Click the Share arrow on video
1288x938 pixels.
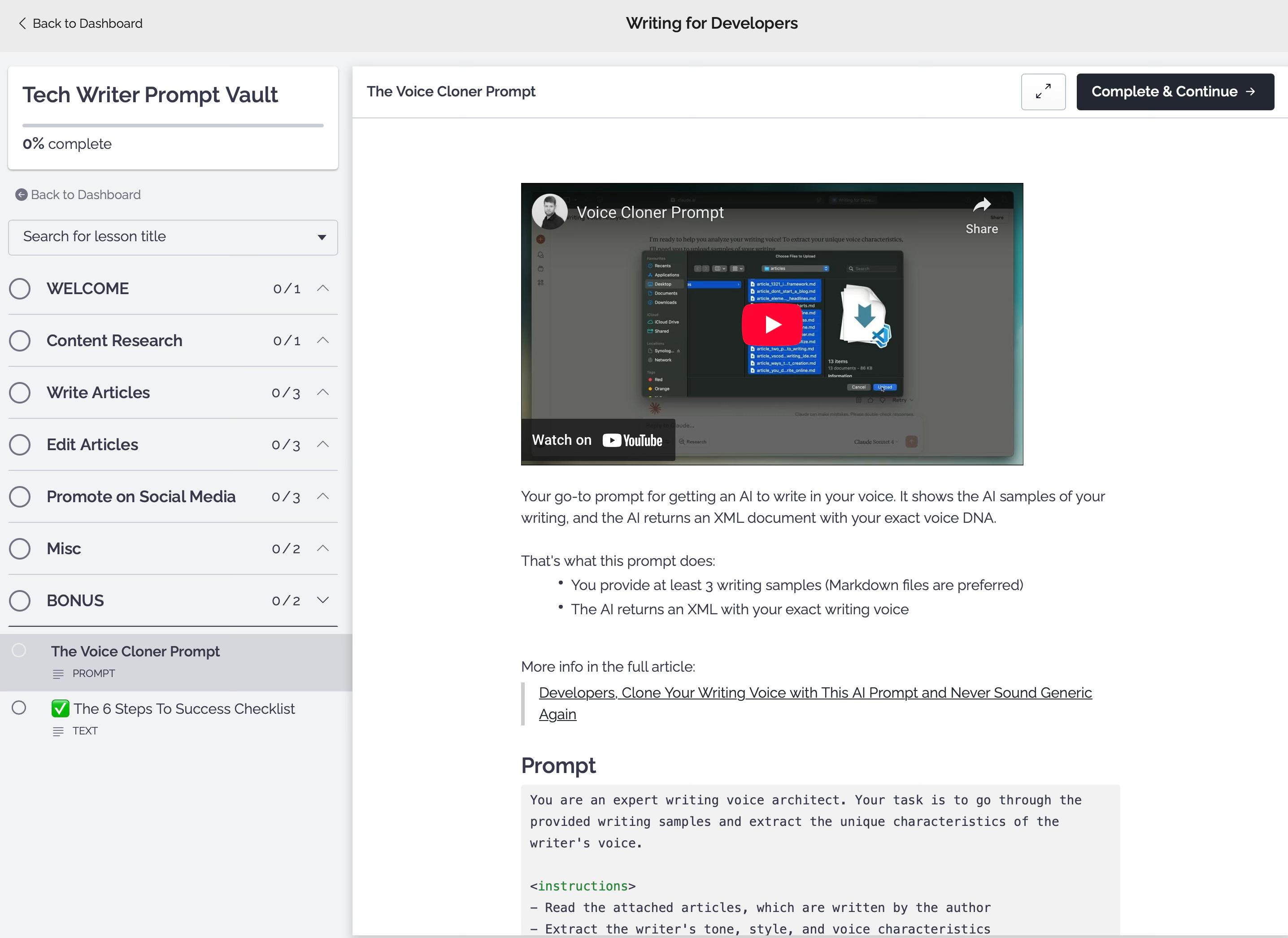[x=981, y=205]
